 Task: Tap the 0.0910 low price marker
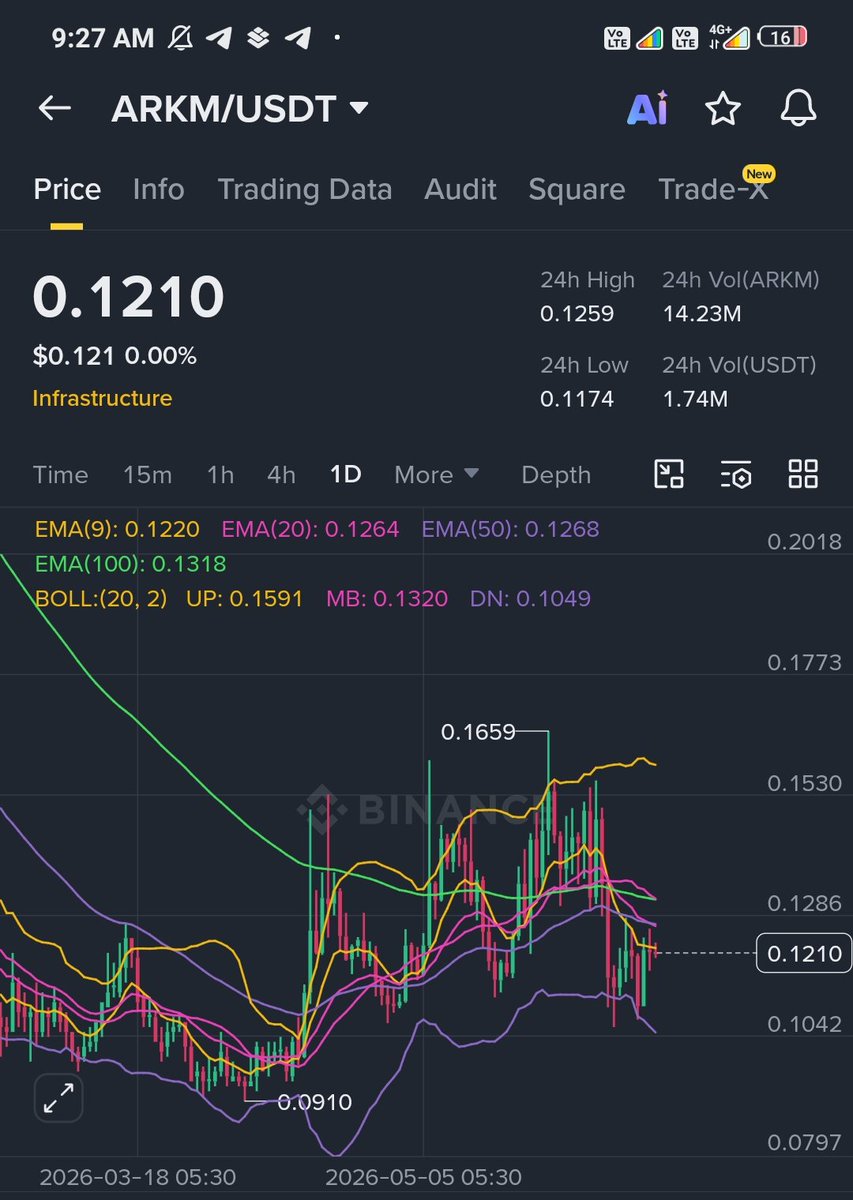[315, 1103]
